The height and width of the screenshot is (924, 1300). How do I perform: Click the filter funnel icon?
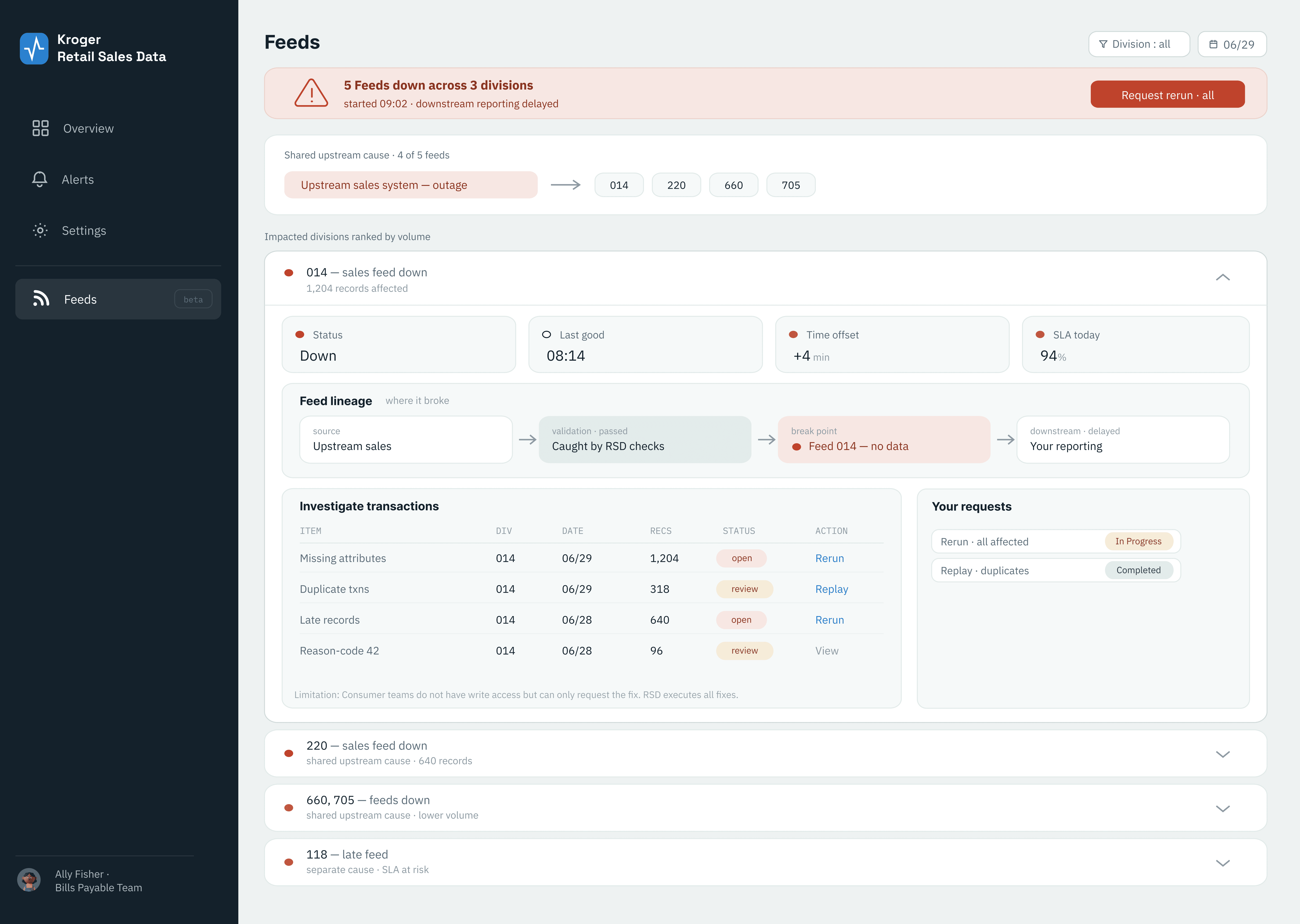click(1103, 44)
